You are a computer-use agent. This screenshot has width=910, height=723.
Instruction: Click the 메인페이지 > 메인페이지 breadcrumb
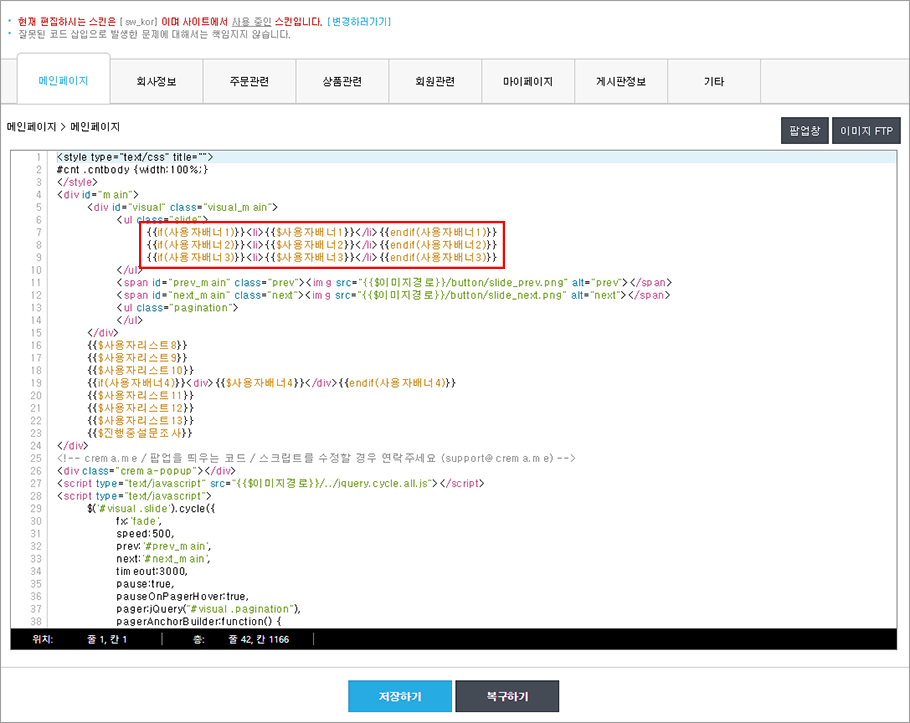pyautogui.click(x=63, y=126)
